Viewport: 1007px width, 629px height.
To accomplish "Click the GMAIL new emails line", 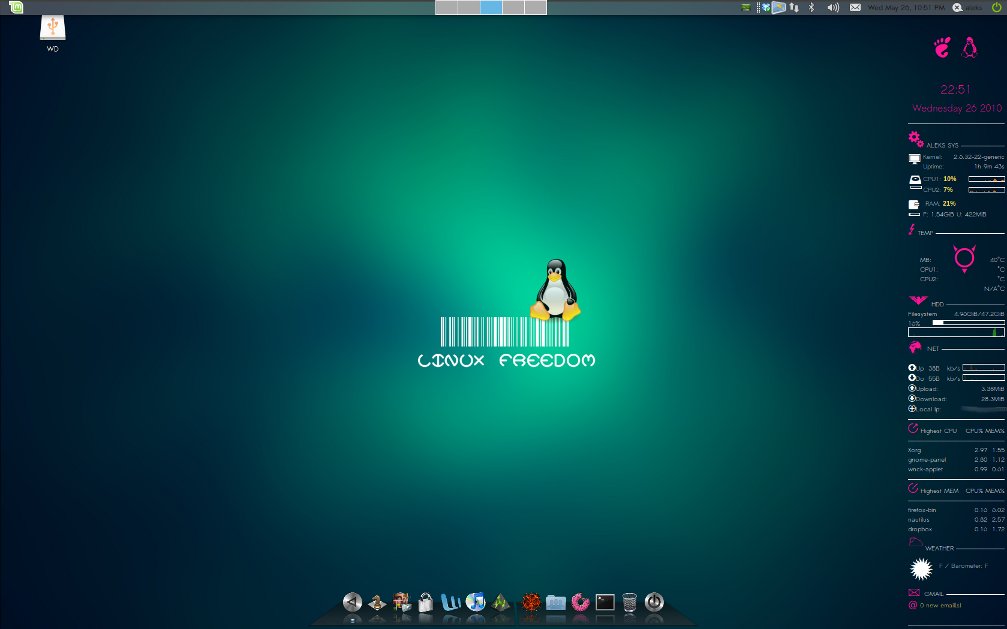I will (935, 605).
